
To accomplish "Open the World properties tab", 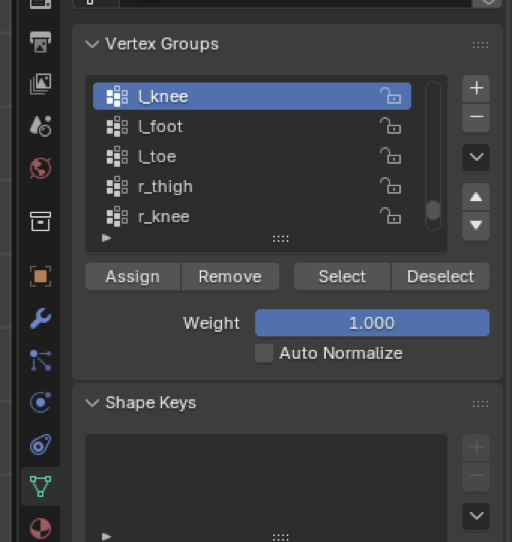I will [40, 168].
